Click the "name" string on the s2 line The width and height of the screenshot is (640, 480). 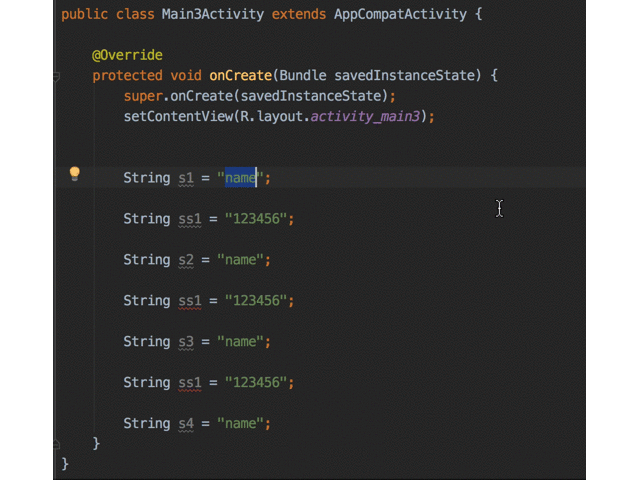point(240,260)
